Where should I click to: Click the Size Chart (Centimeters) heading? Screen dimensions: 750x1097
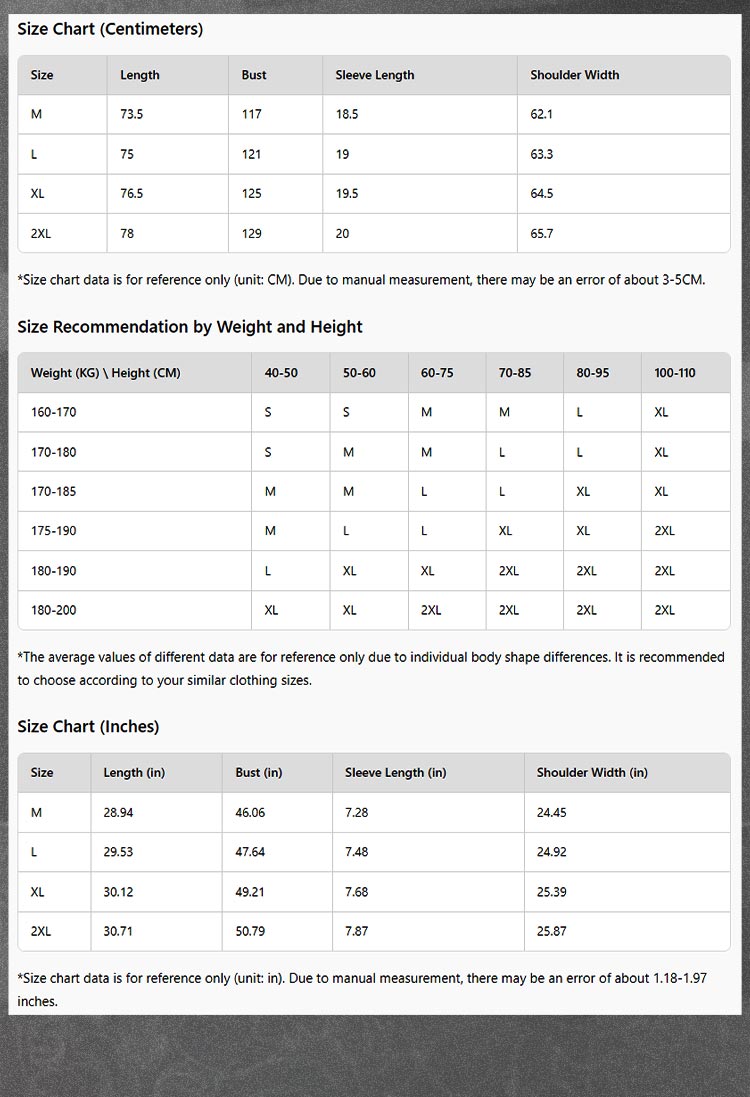click(x=110, y=29)
